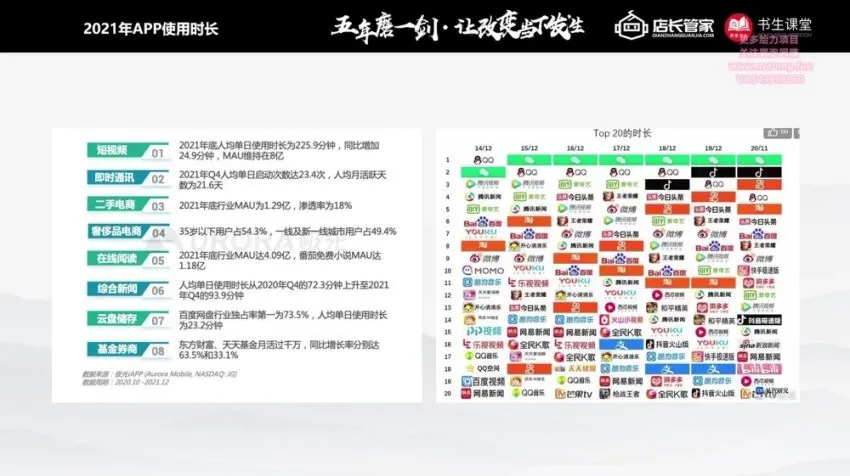Click 抖音火山版 logo in 18/12 column
The height and width of the screenshot is (476, 850).
pos(667,344)
